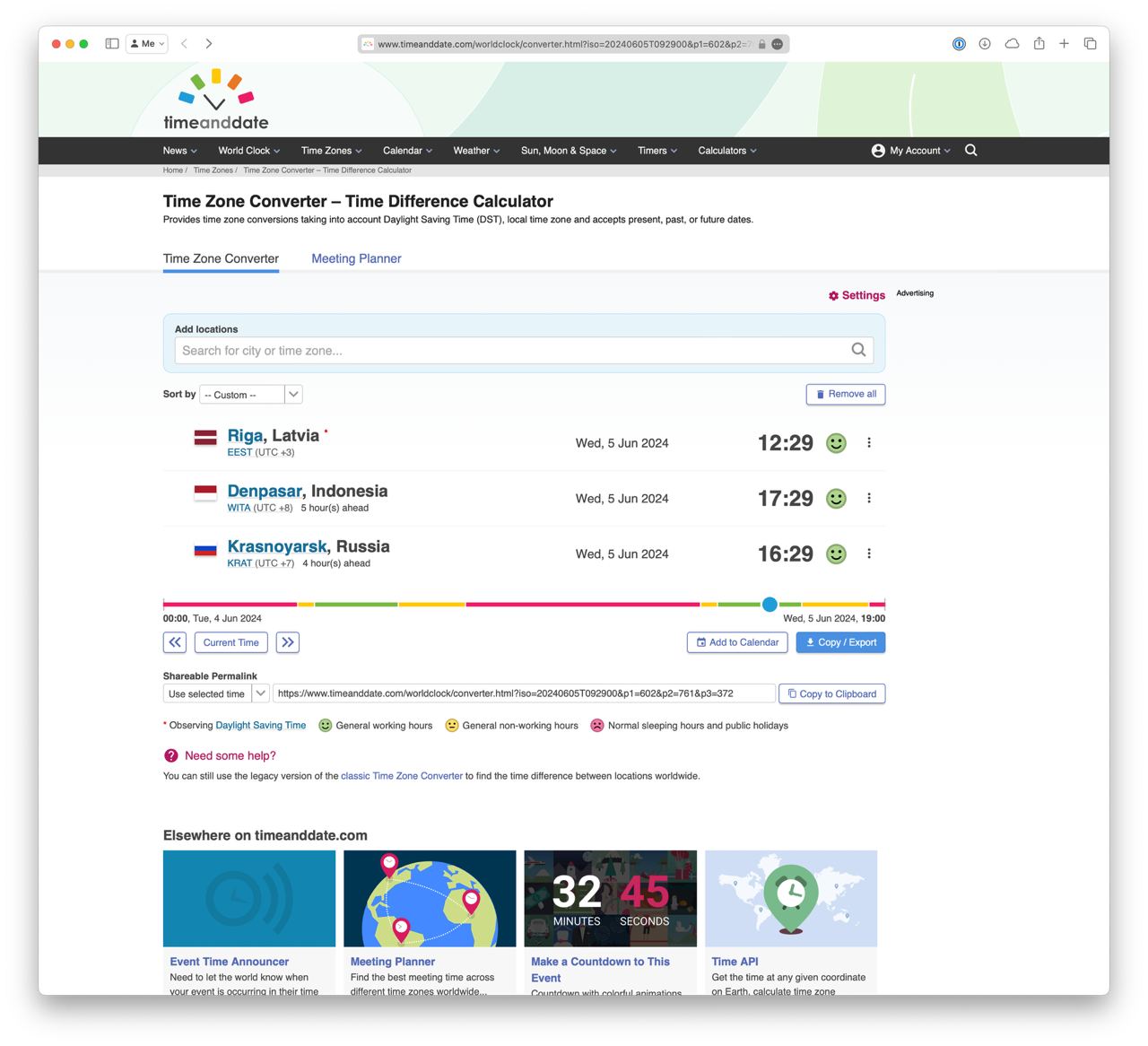Step time forward with double-right arrow
Screen dimensions: 1148x1046
288,642
